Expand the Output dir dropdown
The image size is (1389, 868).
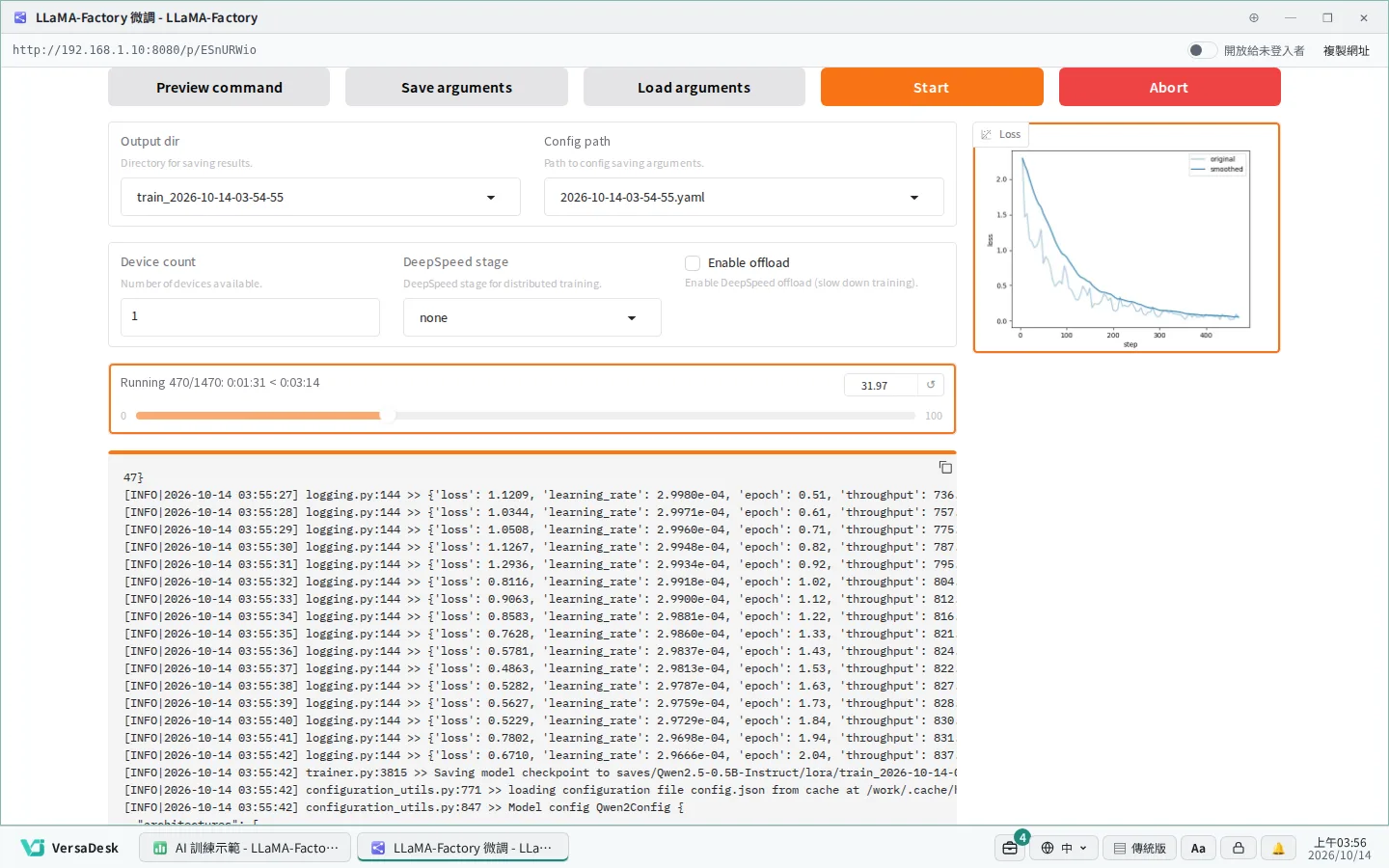click(320, 197)
